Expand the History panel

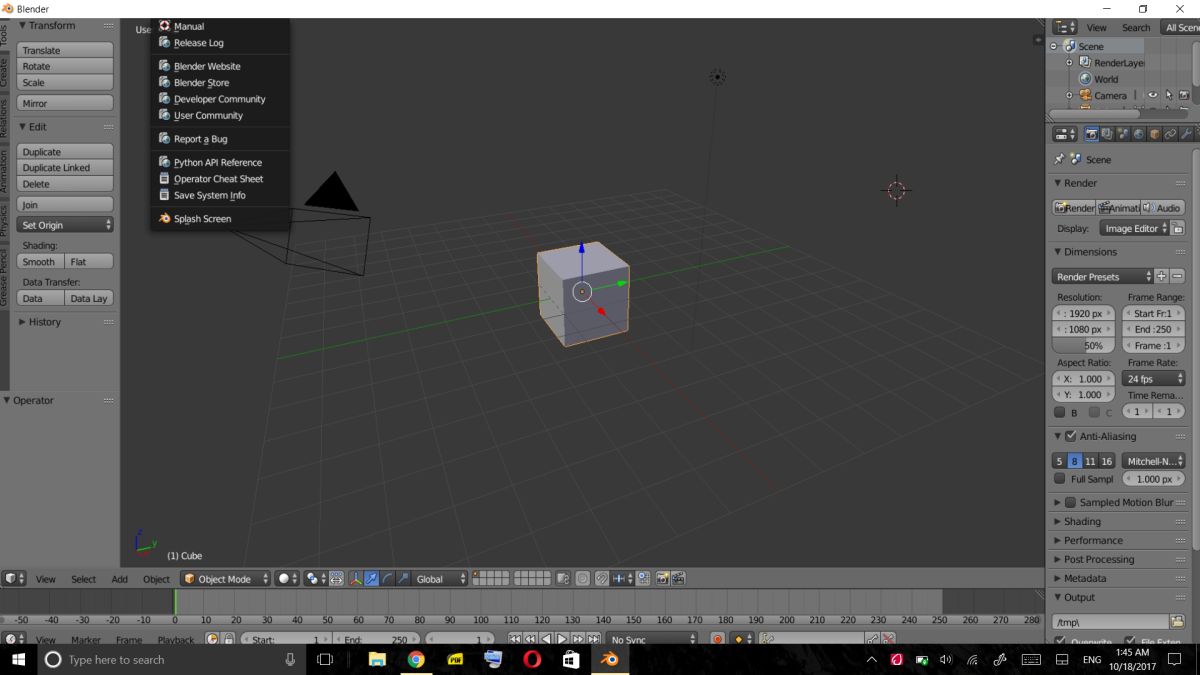[23, 322]
